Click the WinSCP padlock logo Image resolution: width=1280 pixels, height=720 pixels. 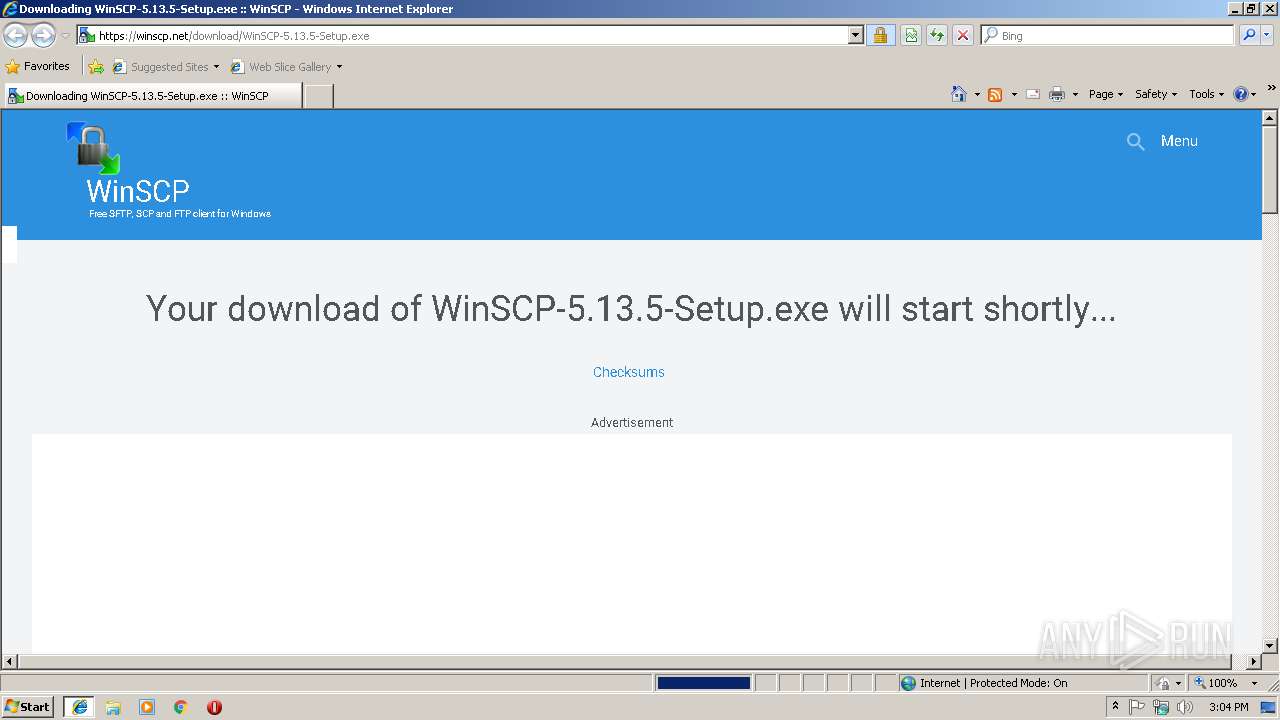[93, 148]
